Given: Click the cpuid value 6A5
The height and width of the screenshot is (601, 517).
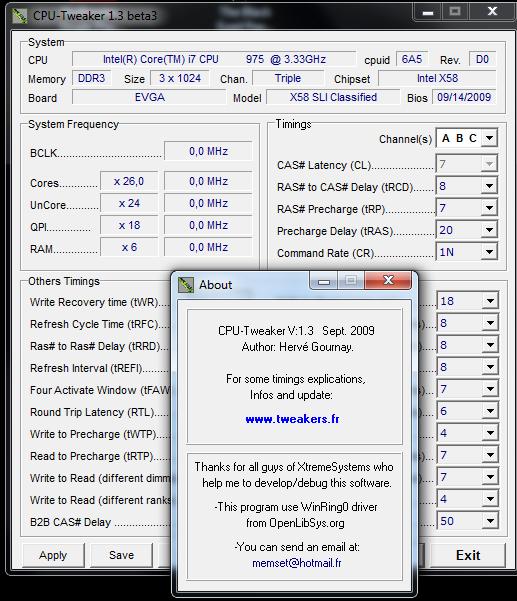Looking at the screenshot, I should pyautogui.click(x=412, y=59).
